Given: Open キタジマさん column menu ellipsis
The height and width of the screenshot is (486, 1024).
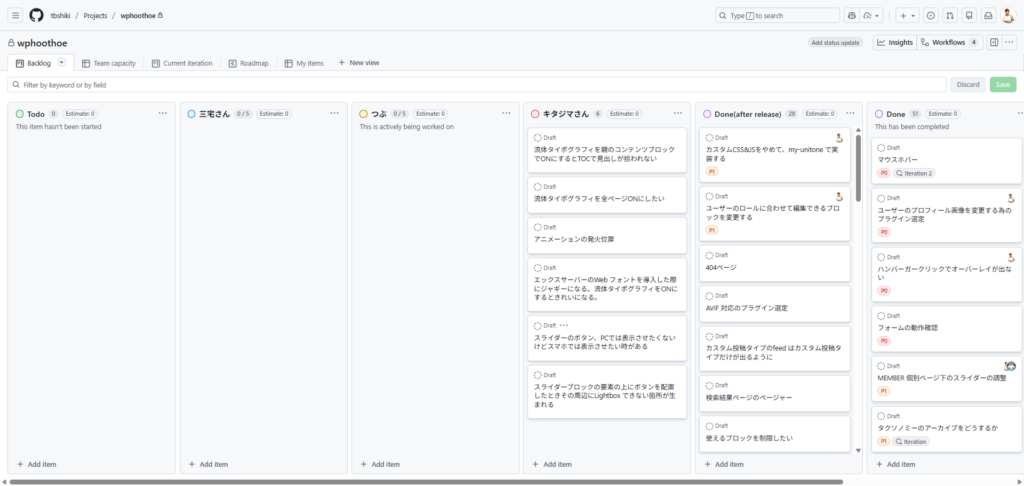Looking at the screenshot, I should (678, 113).
